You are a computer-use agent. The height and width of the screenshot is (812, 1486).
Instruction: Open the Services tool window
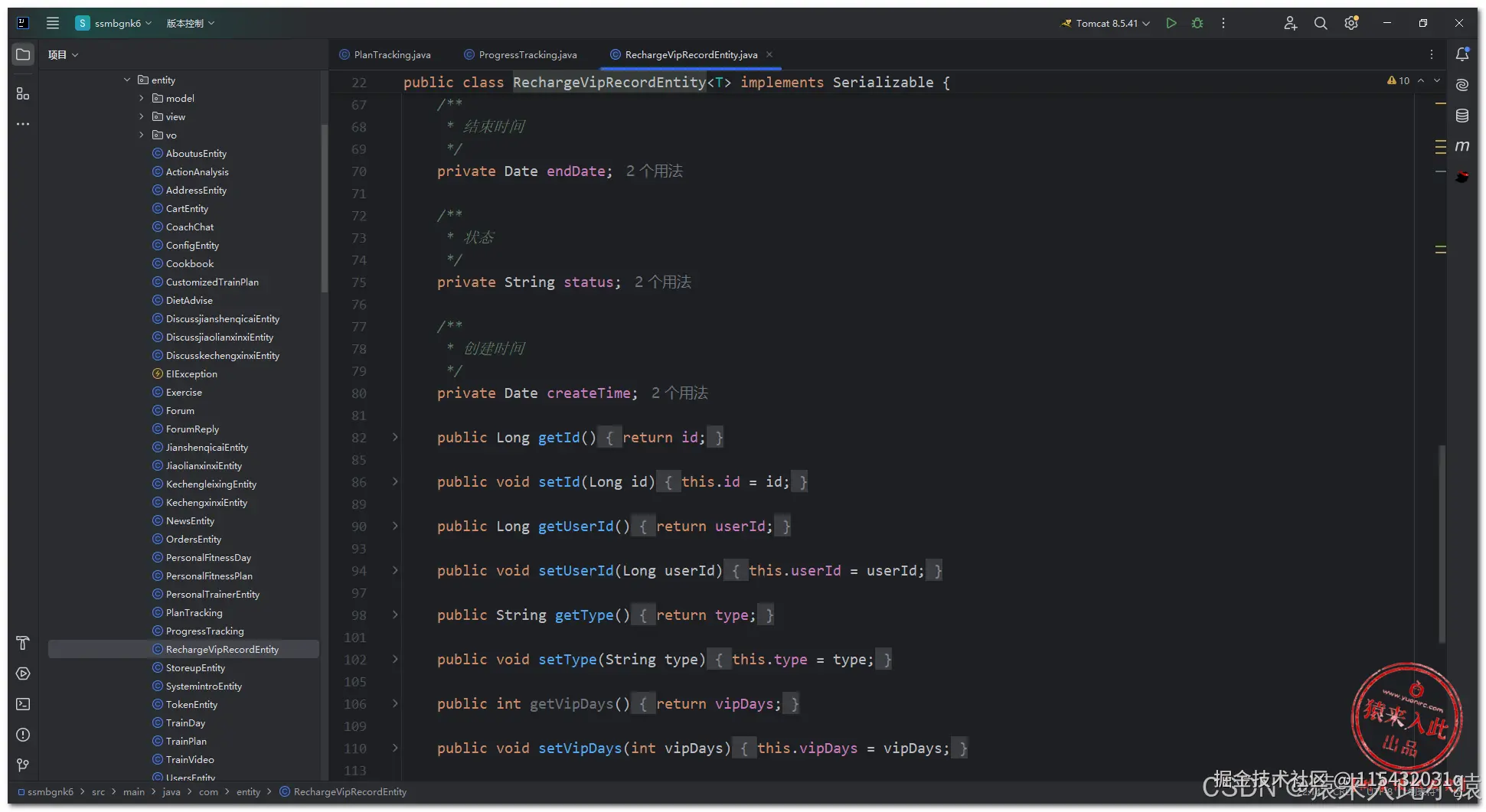[23, 673]
